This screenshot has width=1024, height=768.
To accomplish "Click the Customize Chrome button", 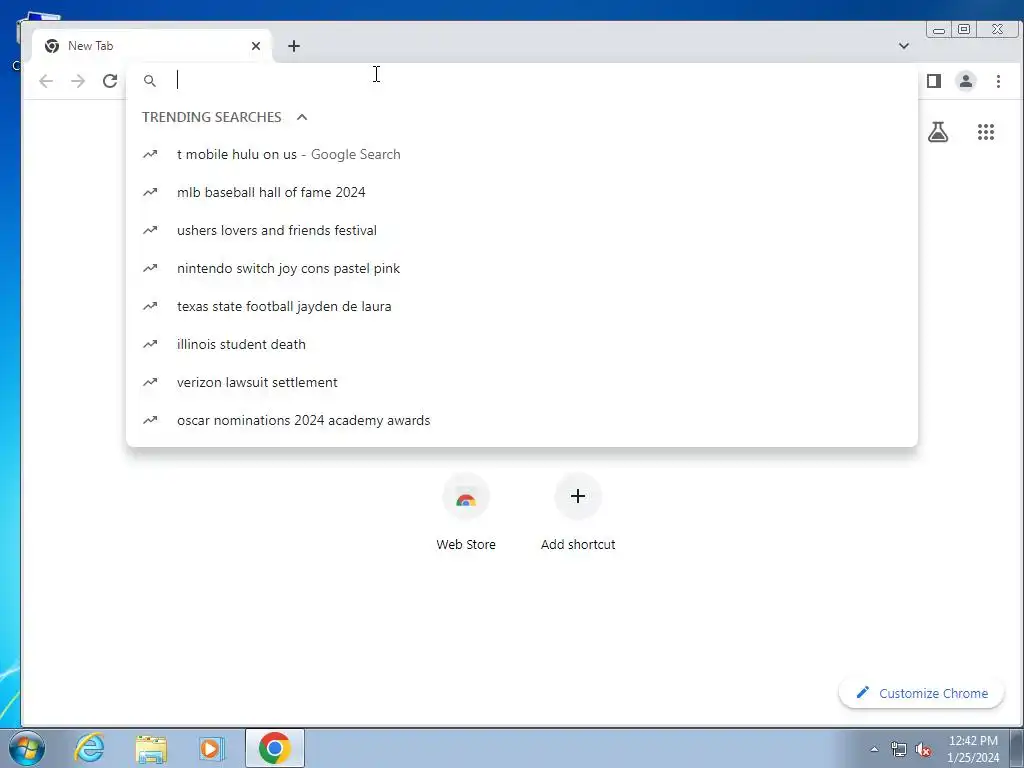I will point(921,693).
